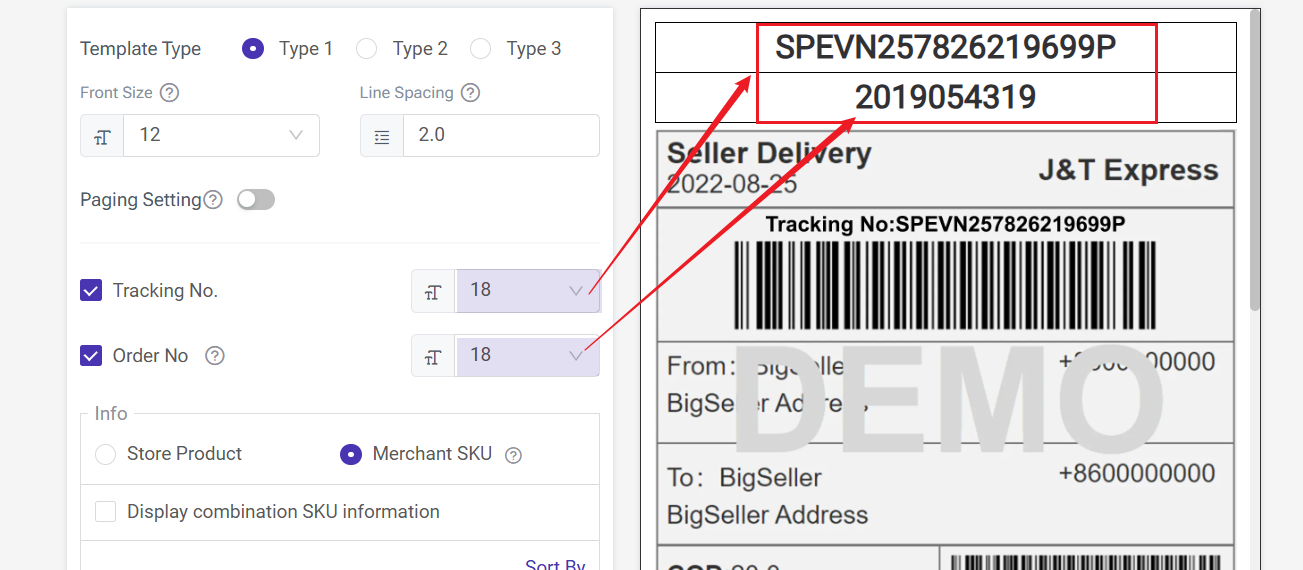Click the Line Spacing help icon
Viewport: 1303px width, 570px height.
tap(471, 93)
